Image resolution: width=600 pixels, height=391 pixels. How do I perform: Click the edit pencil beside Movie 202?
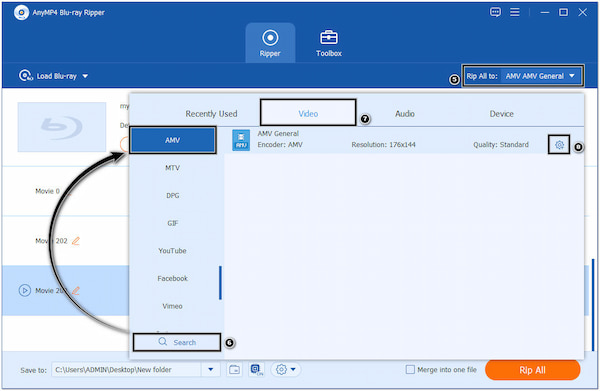[x=76, y=241]
